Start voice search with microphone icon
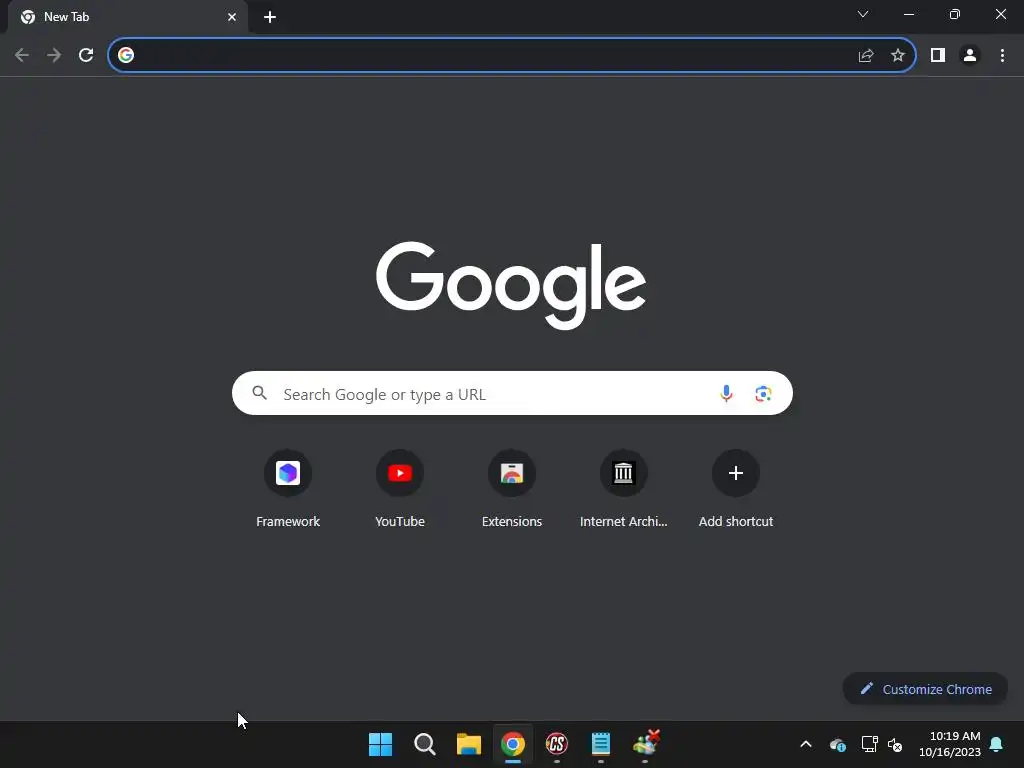Viewport: 1024px width, 768px height. click(726, 394)
